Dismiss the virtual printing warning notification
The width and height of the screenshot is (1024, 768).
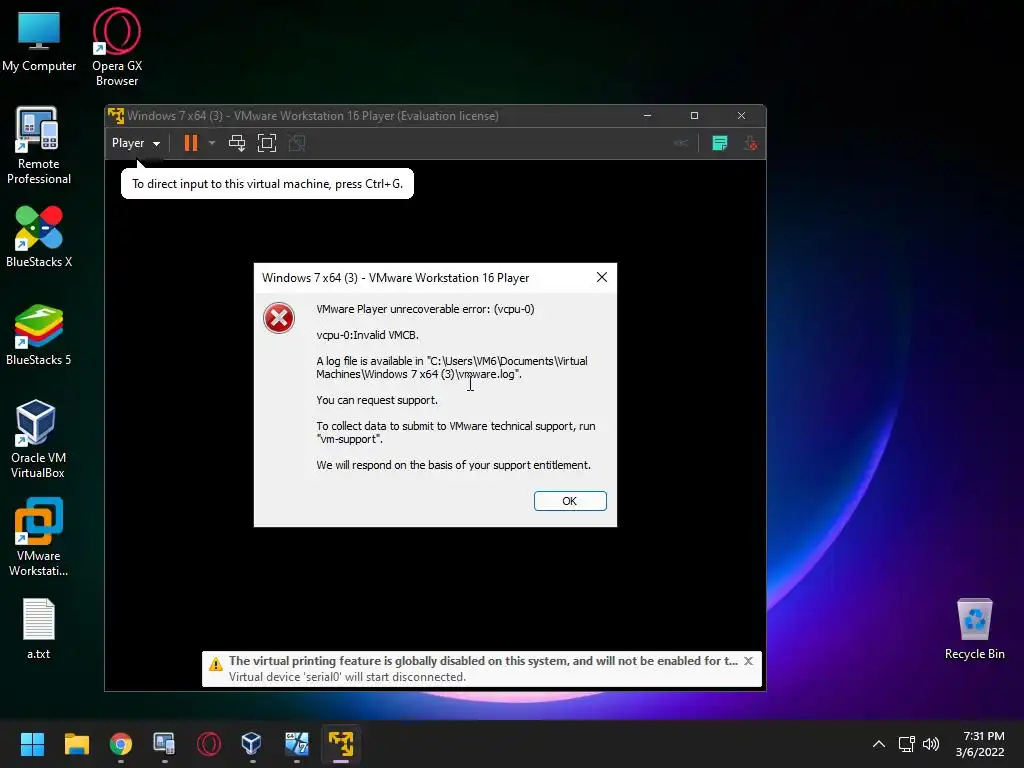click(x=748, y=661)
